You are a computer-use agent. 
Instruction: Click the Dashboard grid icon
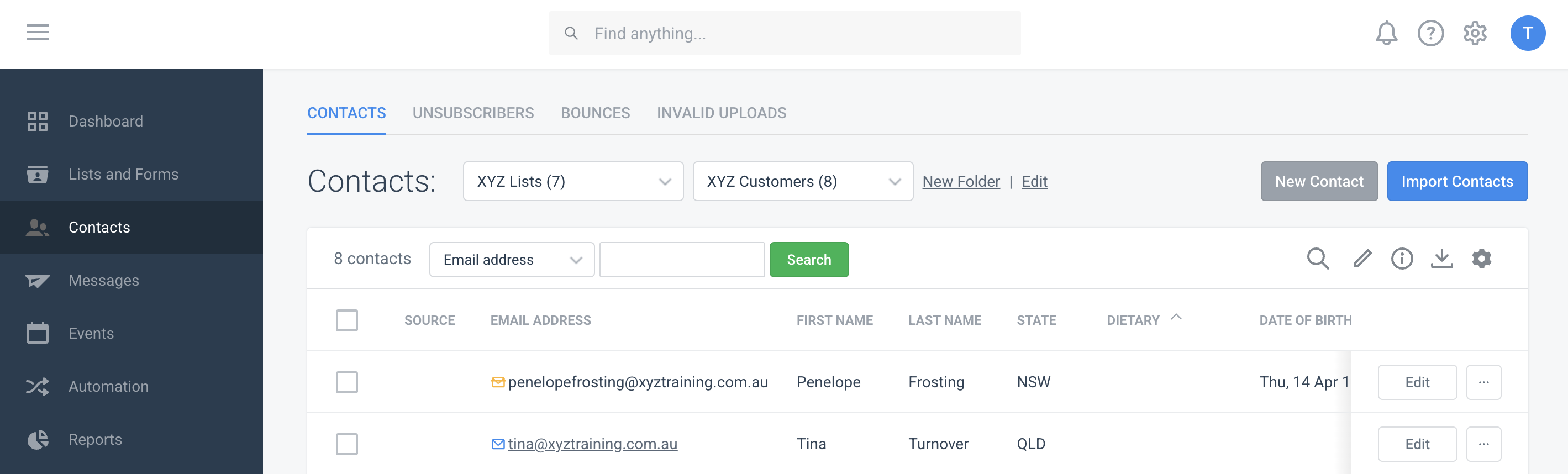click(x=37, y=121)
